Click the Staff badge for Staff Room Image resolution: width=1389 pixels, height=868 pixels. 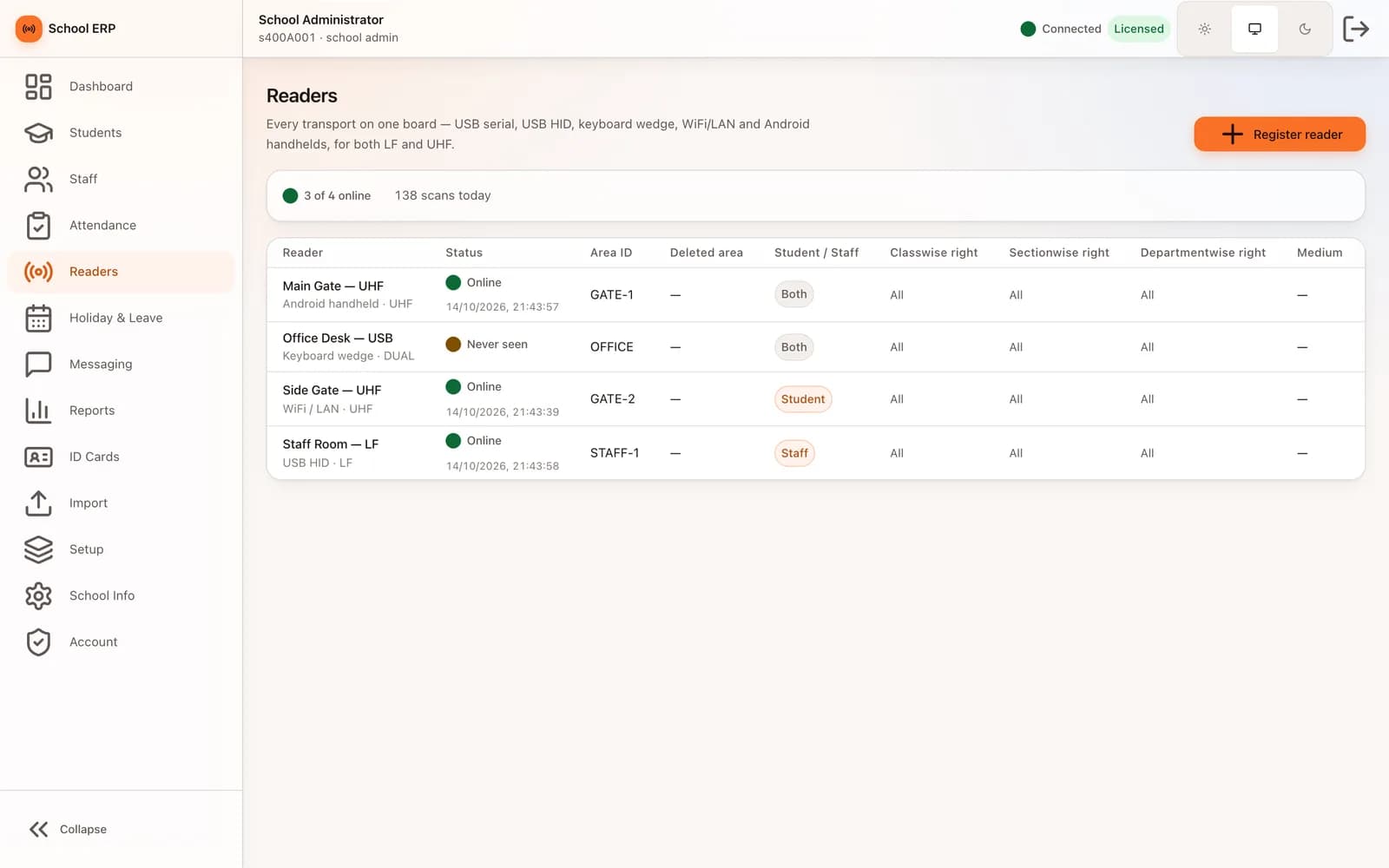[x=793, y=453]
